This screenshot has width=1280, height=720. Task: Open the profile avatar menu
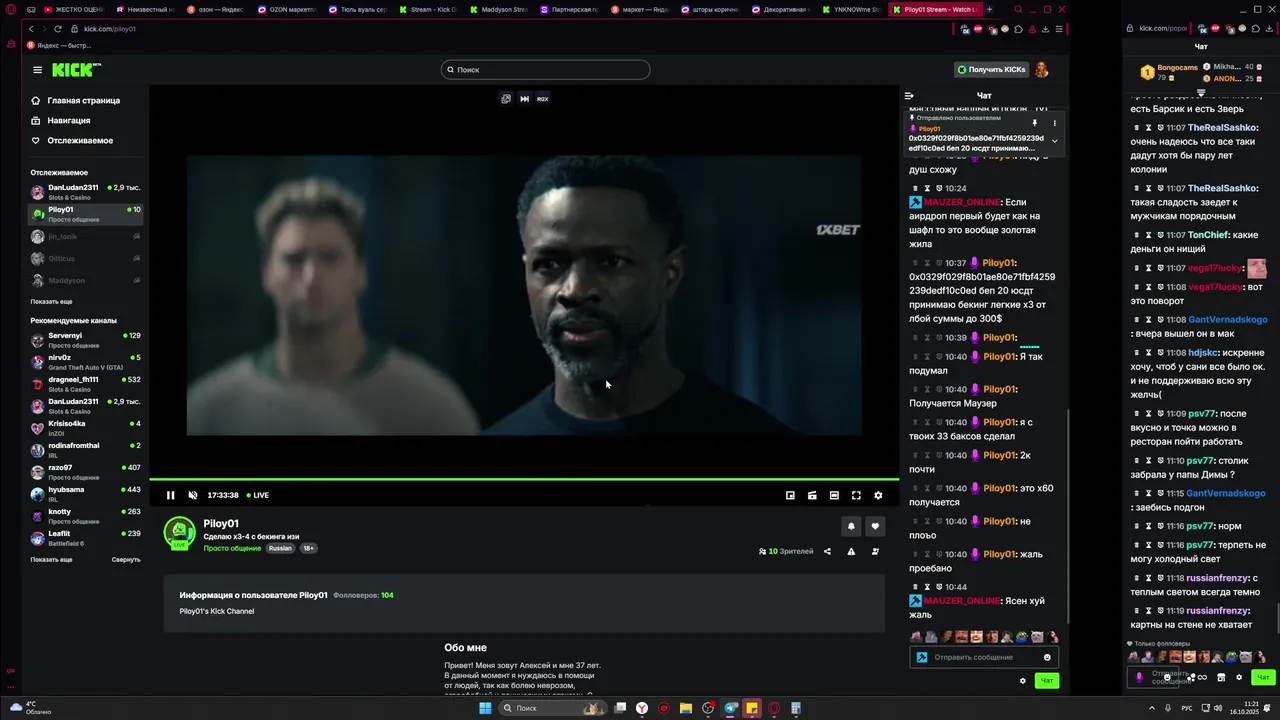[1041, 70]
